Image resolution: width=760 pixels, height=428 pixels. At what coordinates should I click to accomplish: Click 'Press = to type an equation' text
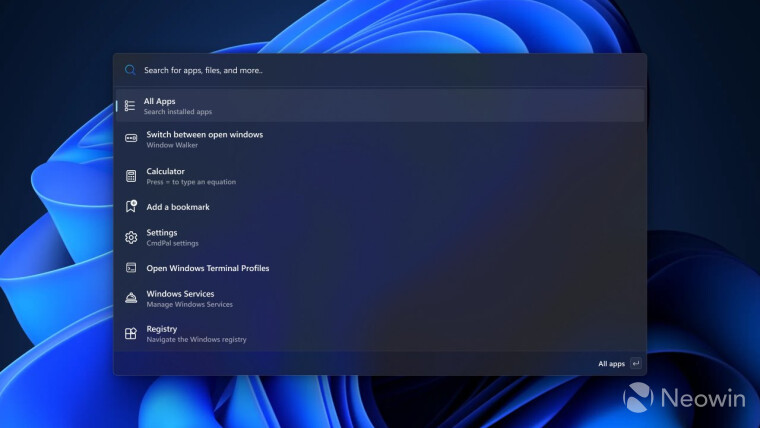(191, 182)
